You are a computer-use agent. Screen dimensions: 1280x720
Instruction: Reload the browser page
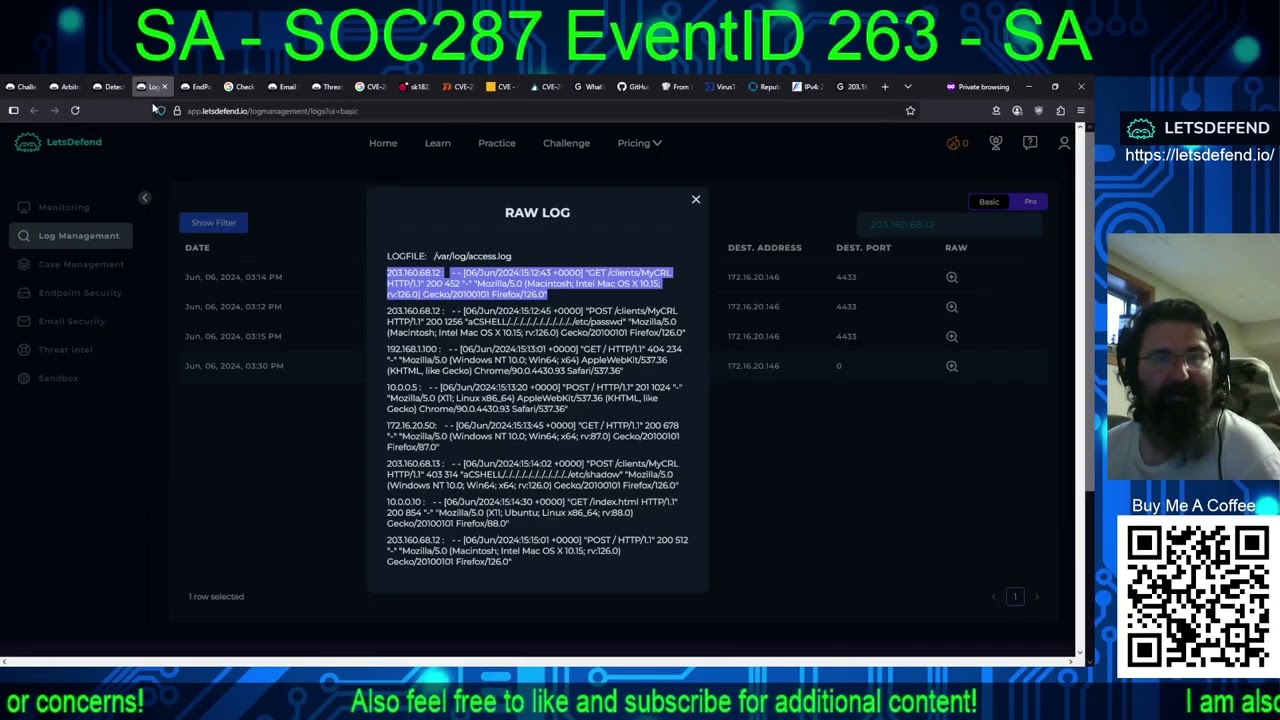pos(75,111)
